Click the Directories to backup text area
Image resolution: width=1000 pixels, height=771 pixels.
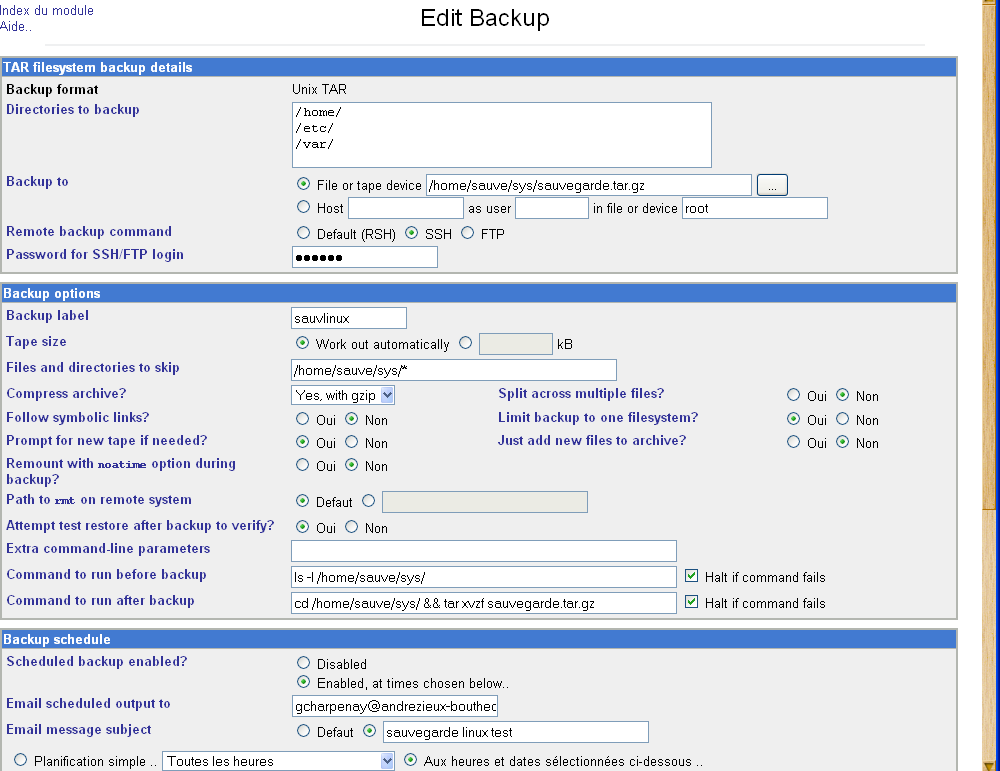(x=501, y=135)
